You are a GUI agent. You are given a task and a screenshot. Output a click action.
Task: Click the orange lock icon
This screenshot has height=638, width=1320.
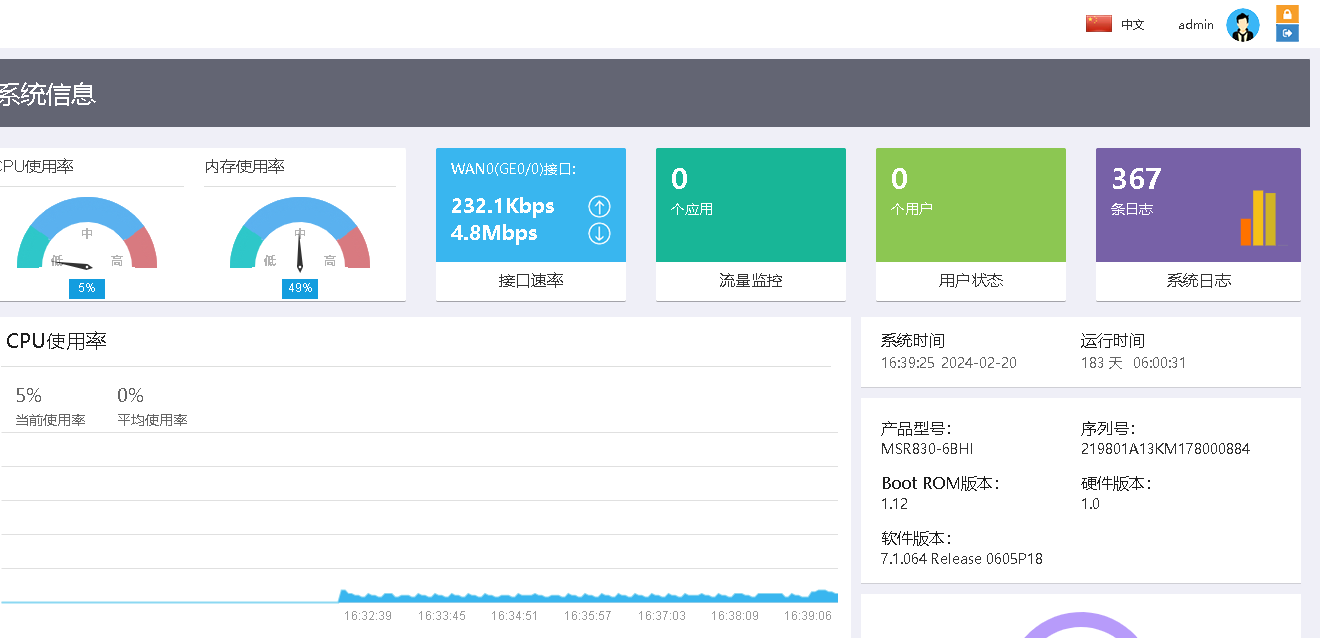(x=1287, y=14)
